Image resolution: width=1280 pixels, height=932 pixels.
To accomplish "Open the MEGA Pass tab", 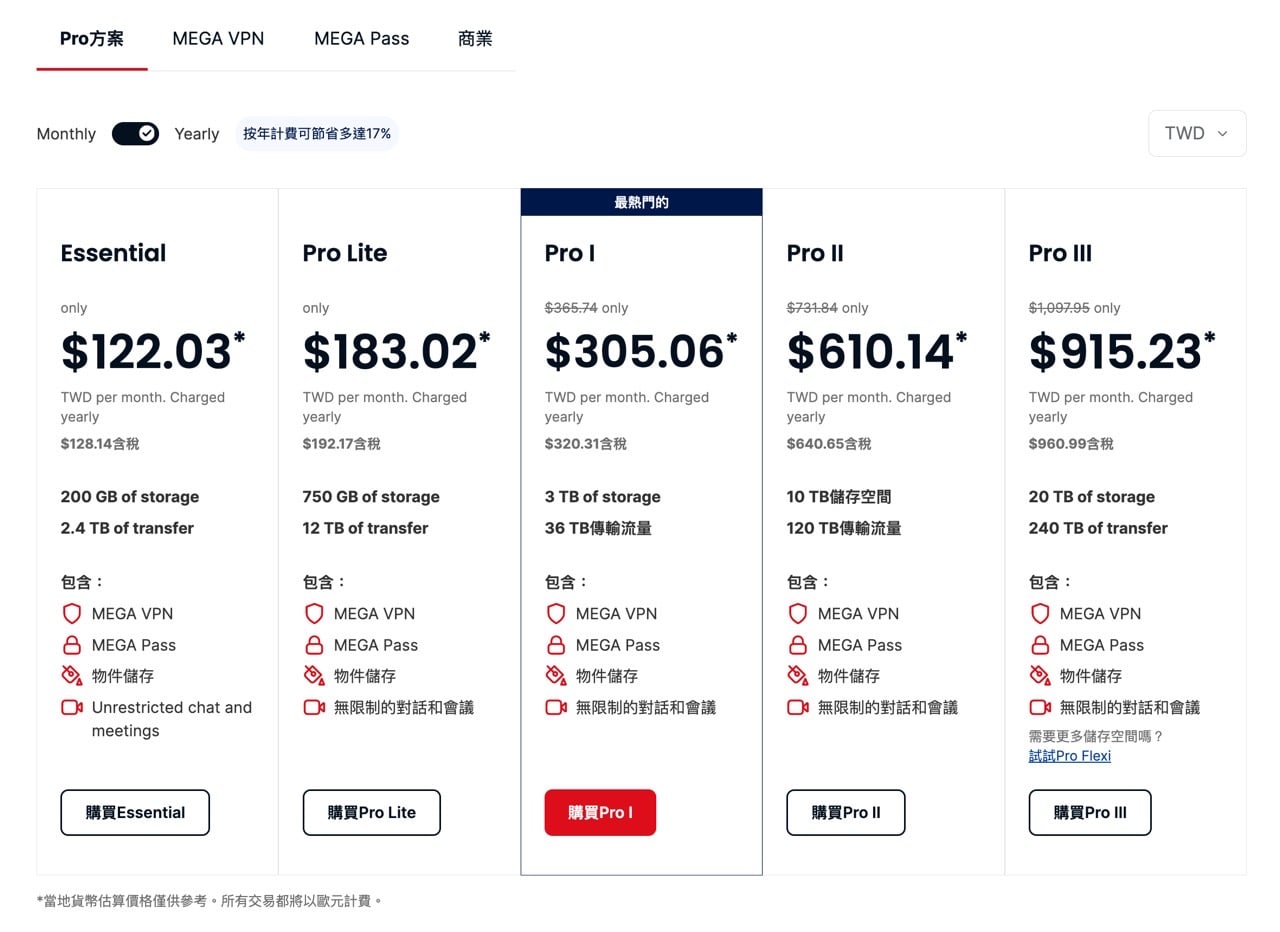I will [x=361, y=39].
